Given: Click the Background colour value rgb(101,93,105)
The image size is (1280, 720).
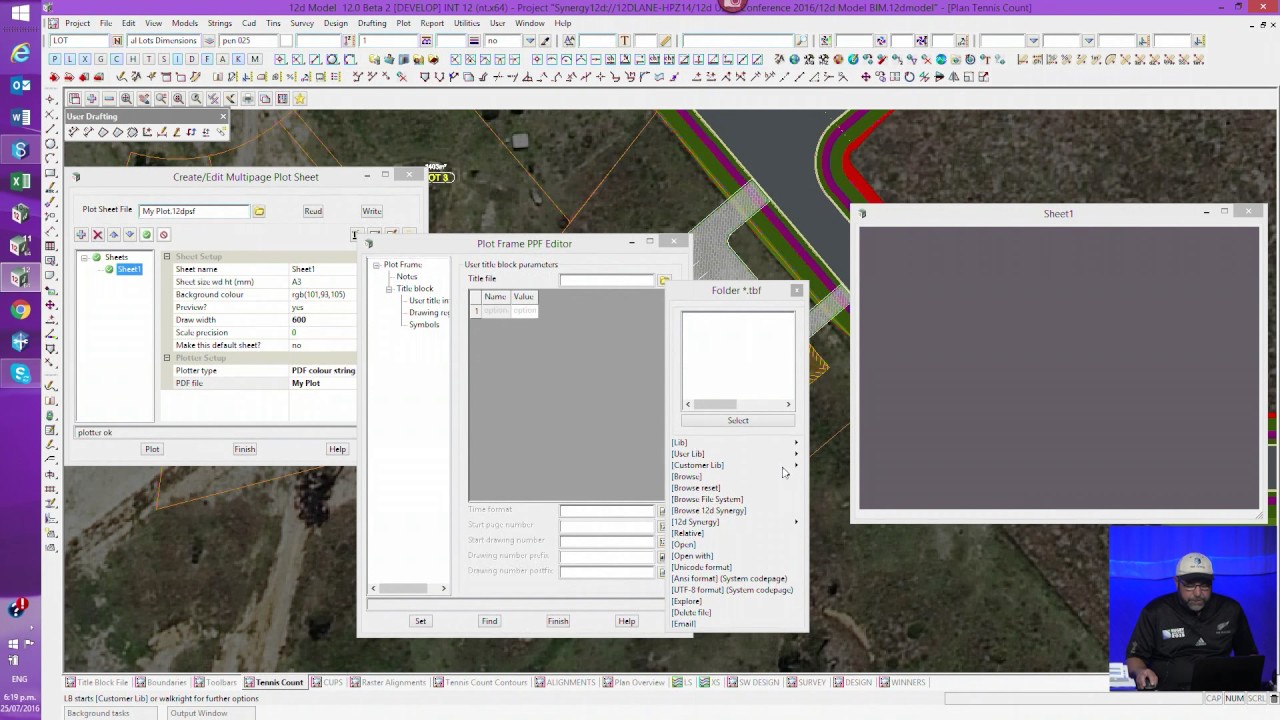Looking at the screenshot, I should pyautogui.click(x=319, y=294).
